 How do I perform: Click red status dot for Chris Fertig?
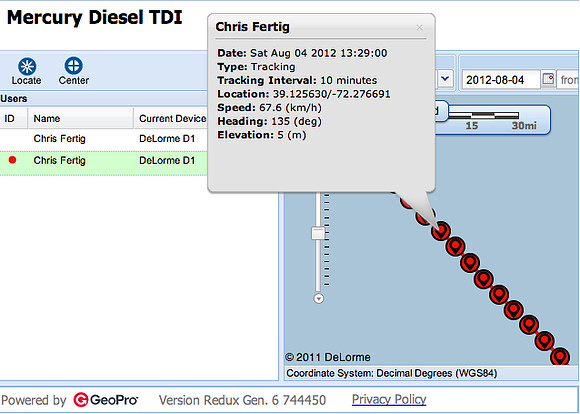pos(13,160)
